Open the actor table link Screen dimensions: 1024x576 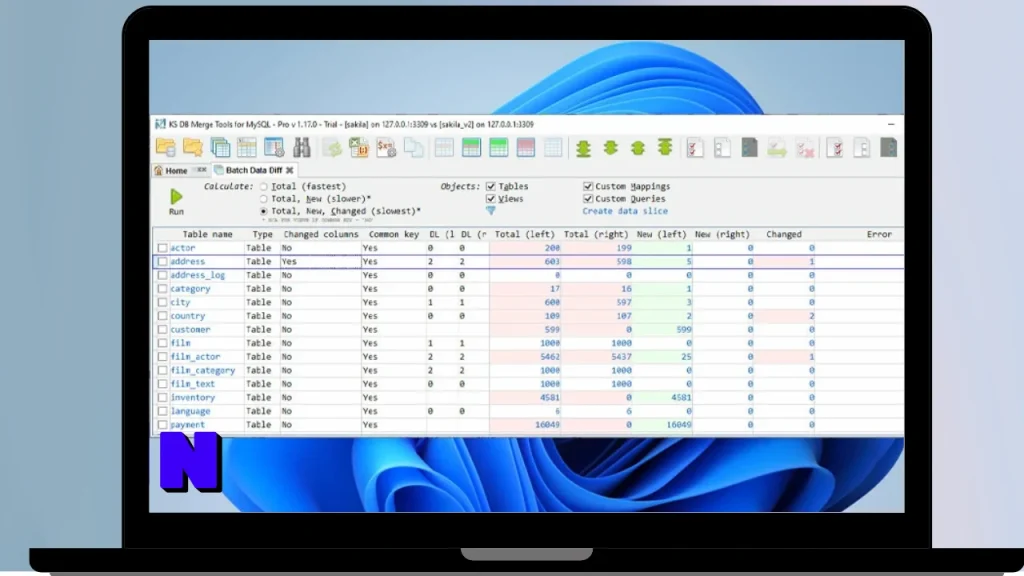click(183, 248)
